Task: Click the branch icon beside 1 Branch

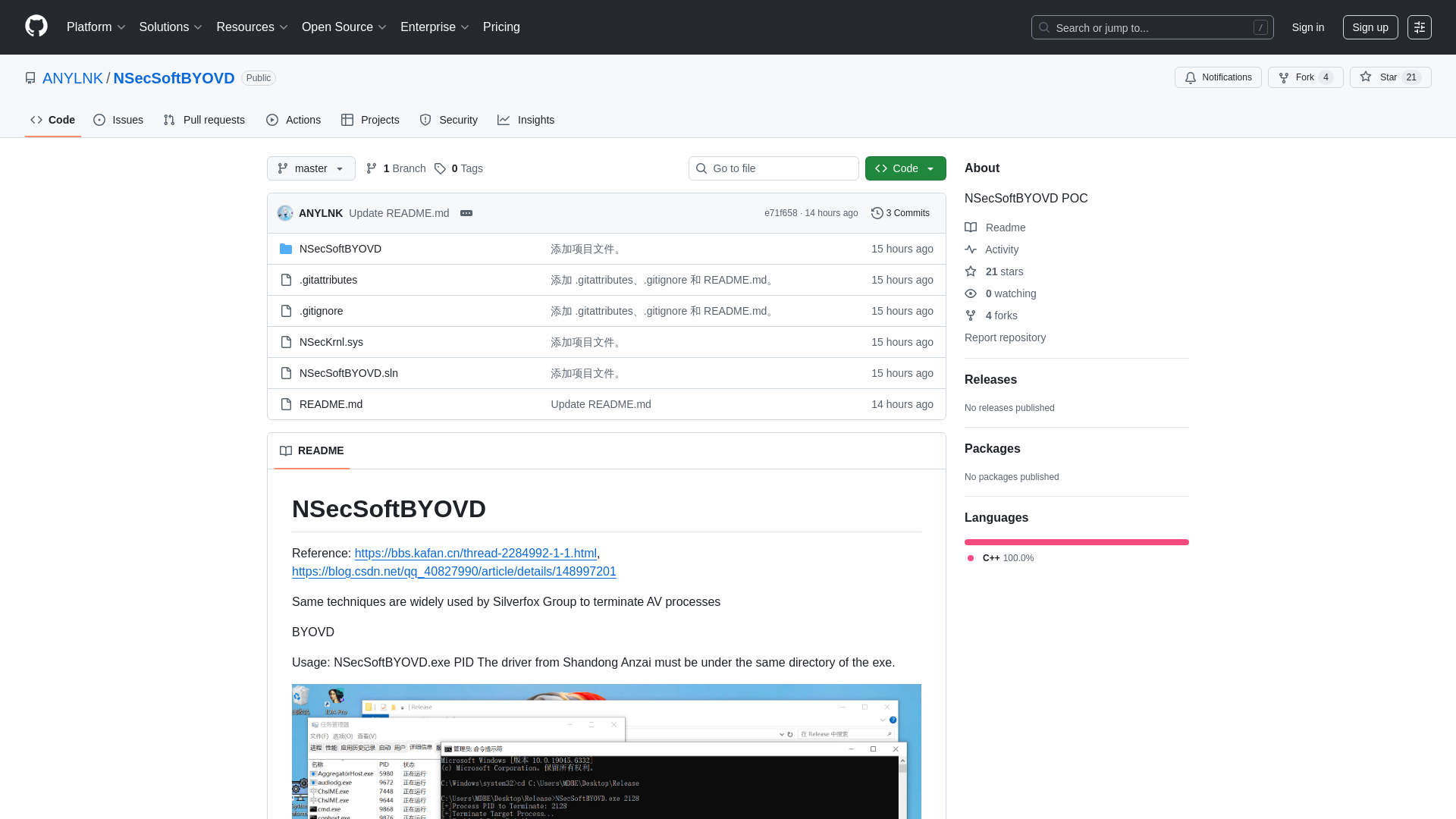Action: pyautogui.click(x=372, y=168)
